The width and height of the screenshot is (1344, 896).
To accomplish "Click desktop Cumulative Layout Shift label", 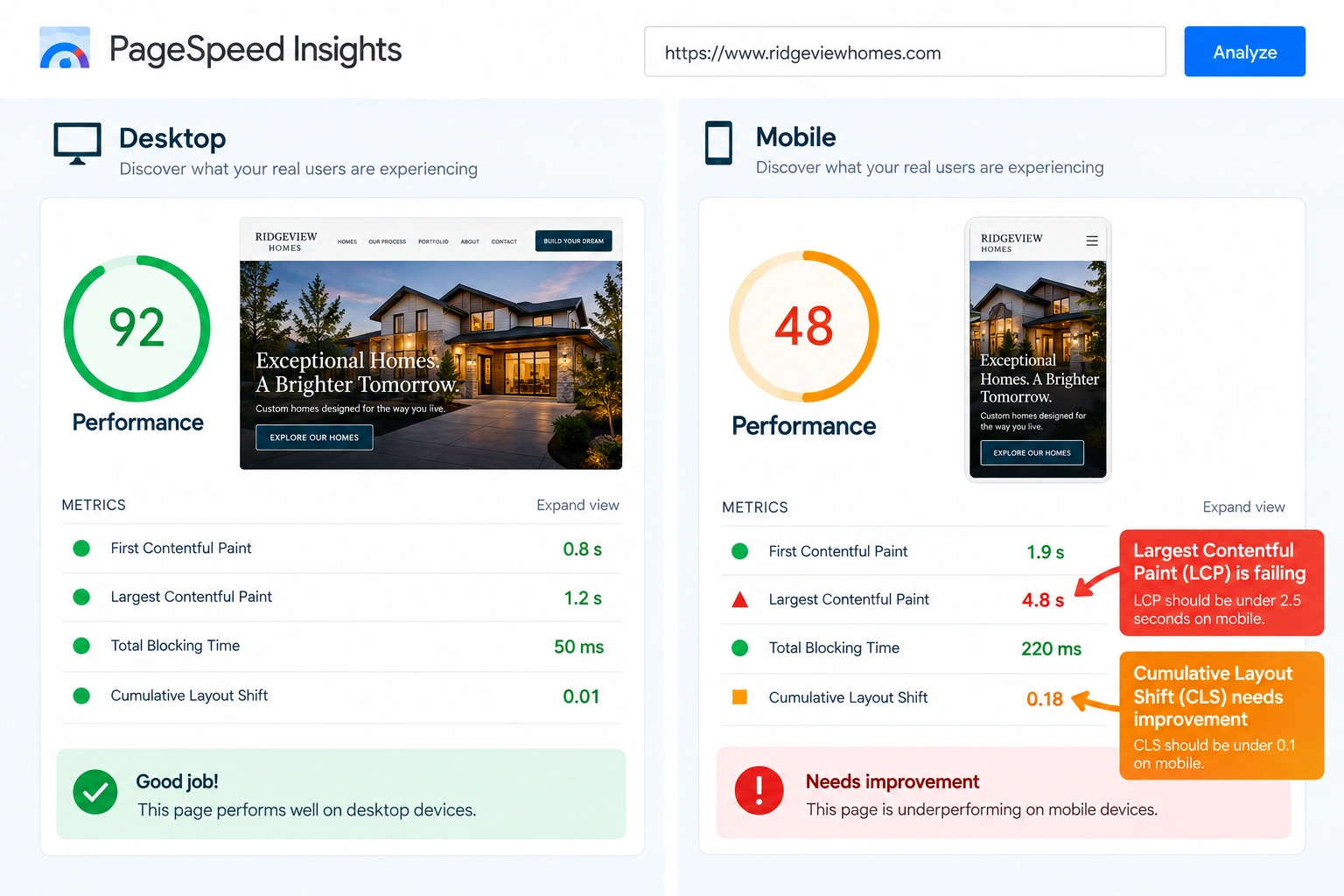I will 189,696.
